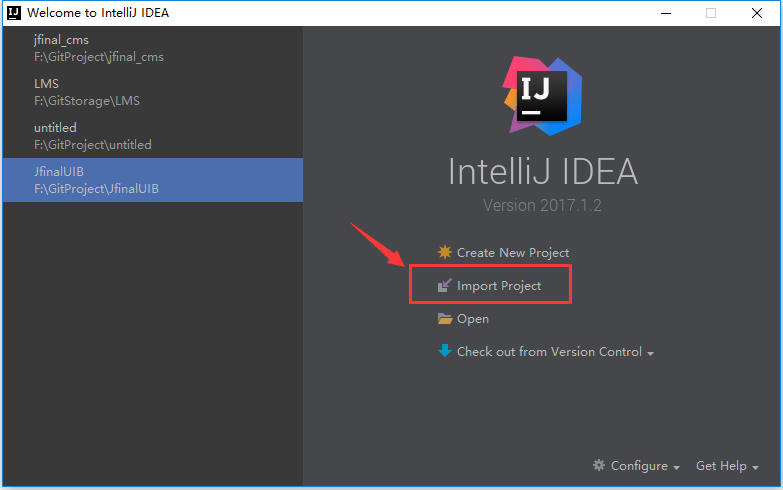Select Import Project
The image size is (783, 490).
pyautogui.click(x=499, y=286)
